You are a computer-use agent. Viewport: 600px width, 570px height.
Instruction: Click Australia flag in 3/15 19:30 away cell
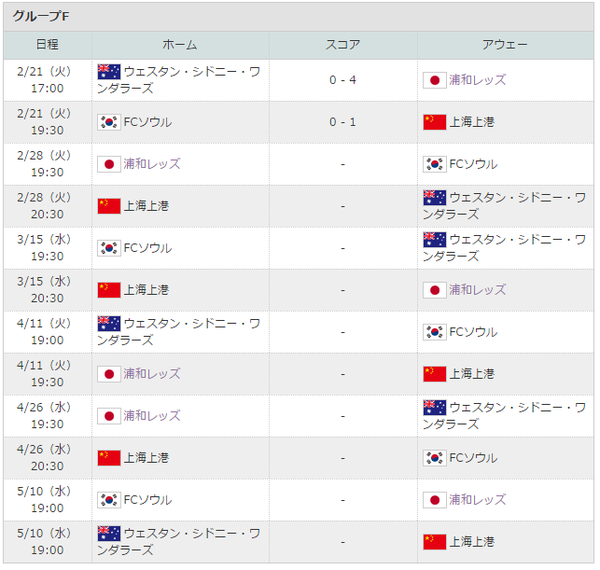click(435, 240)
